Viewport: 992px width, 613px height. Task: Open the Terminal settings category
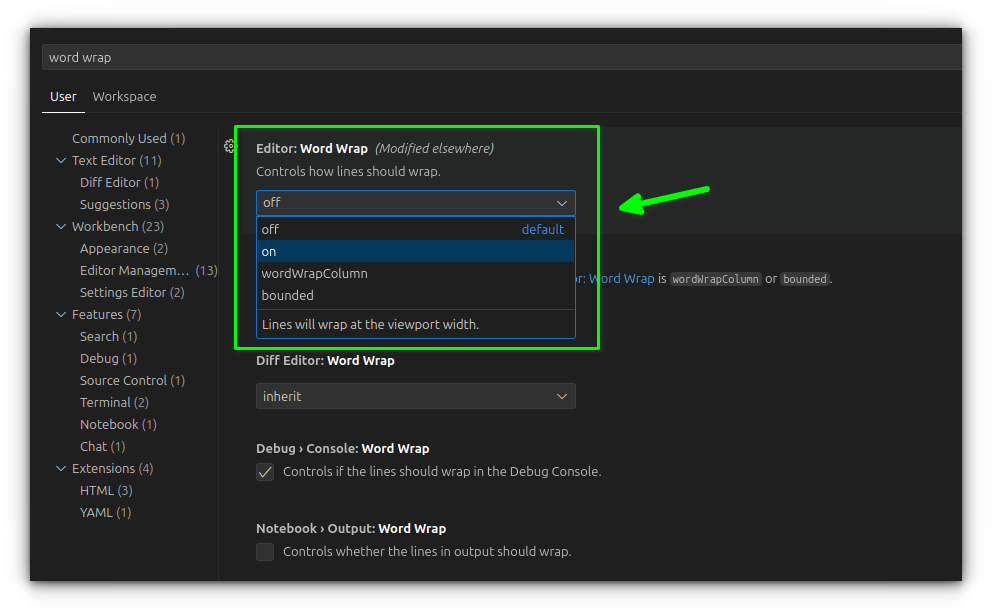(x=105, y=403)
